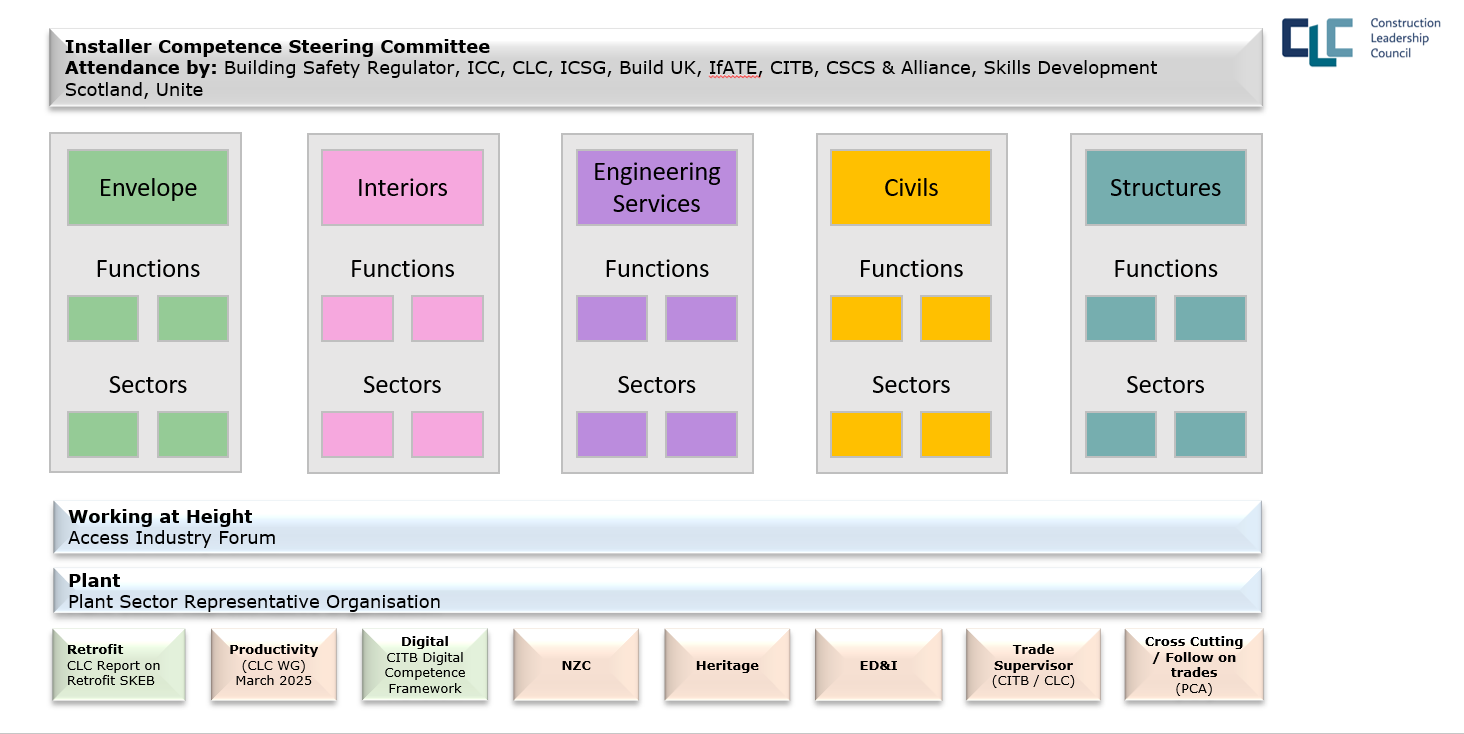1464x734 pixels.
Task: Select the Working at Height heading
Action: click(160, 517)
